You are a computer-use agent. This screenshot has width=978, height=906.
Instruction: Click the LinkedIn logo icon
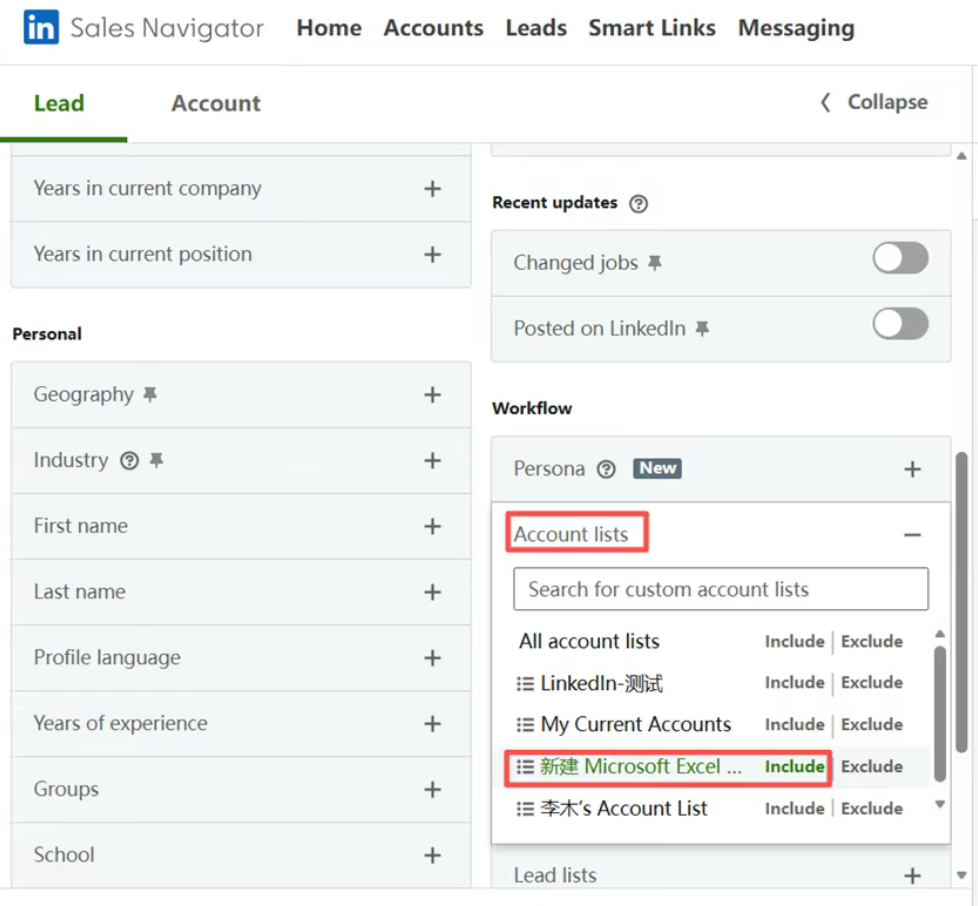(x=41, y=28)
